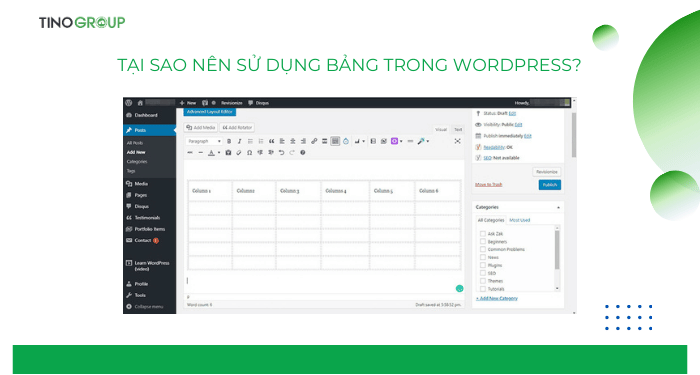Expand purple shortcode dropdown arrow
Screen dimensions: 700x375
(x=401, y=142)
